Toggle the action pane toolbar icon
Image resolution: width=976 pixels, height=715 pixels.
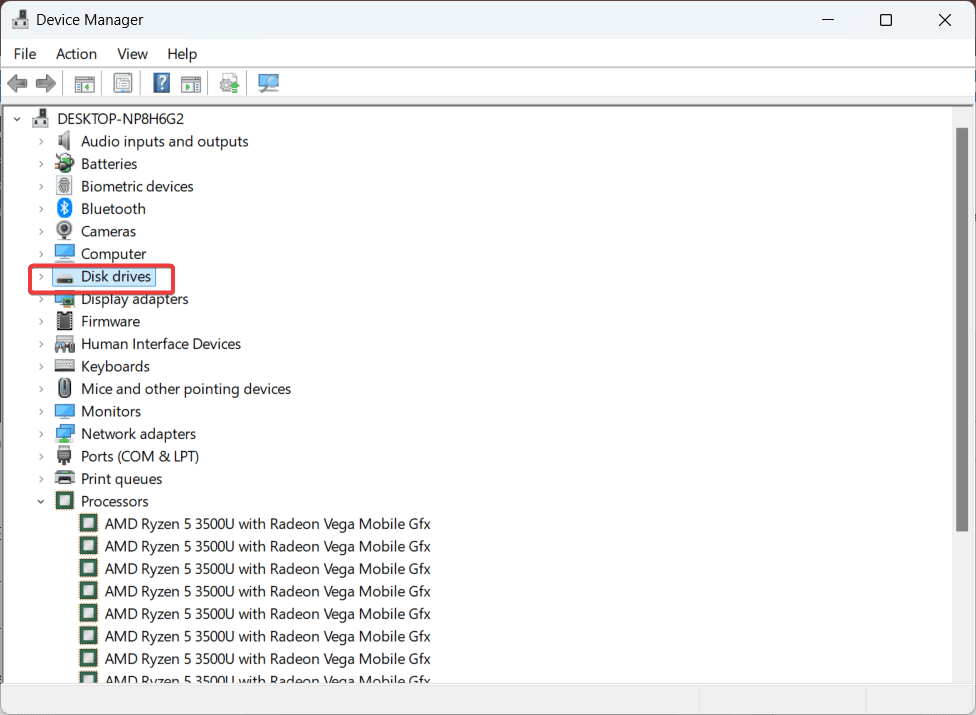191,83
